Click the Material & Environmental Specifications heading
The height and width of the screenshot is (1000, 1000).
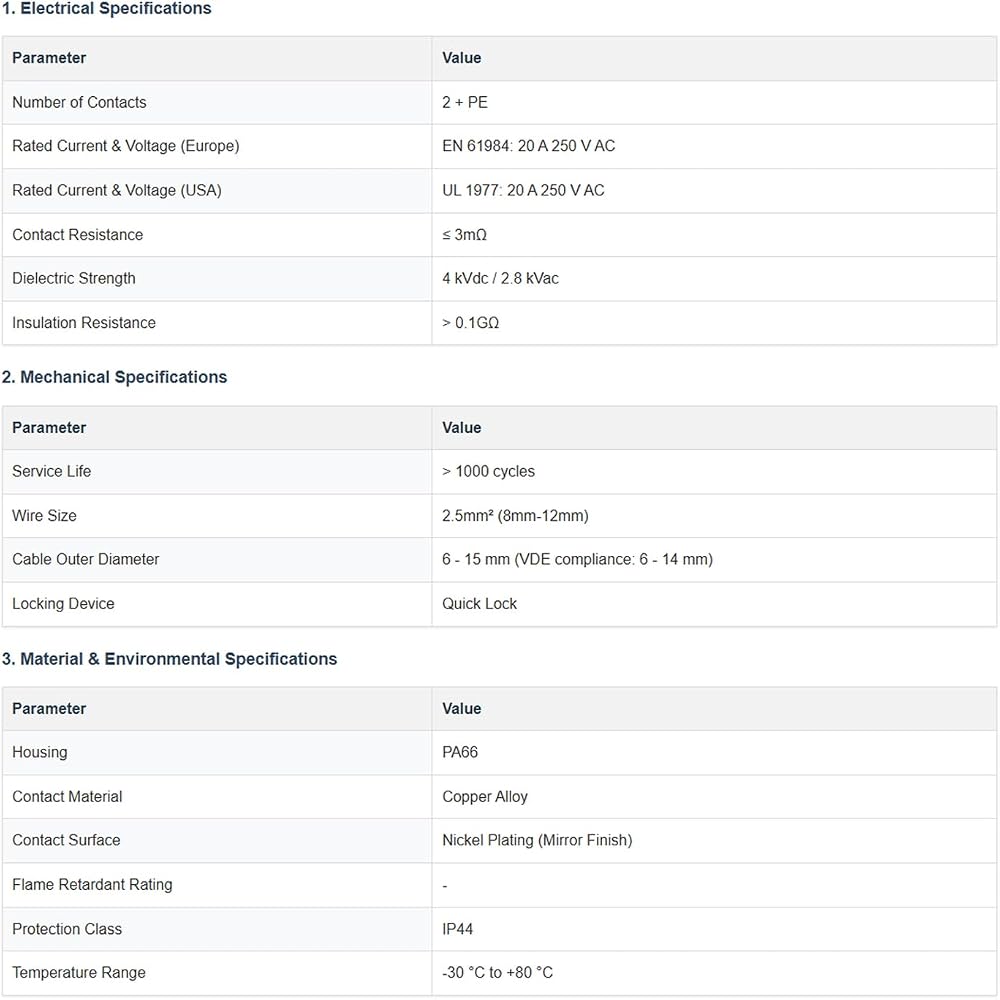(x=169, y=659)
